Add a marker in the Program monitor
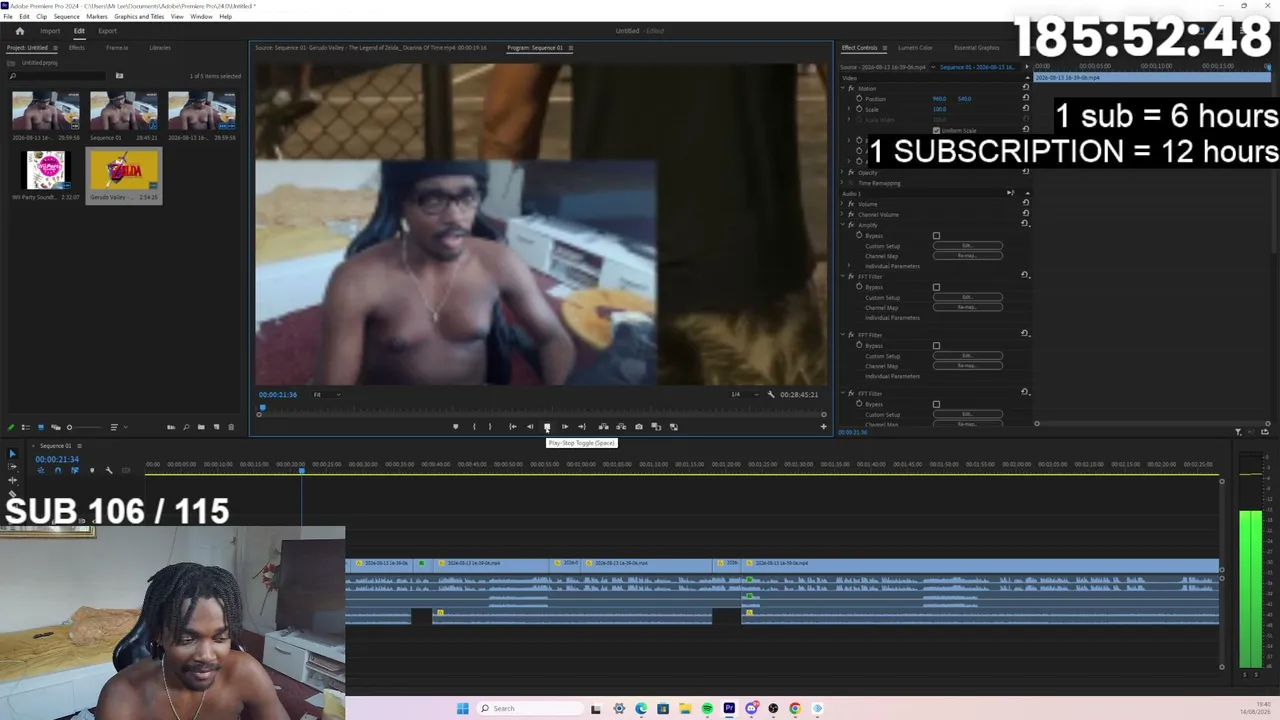 456,427
